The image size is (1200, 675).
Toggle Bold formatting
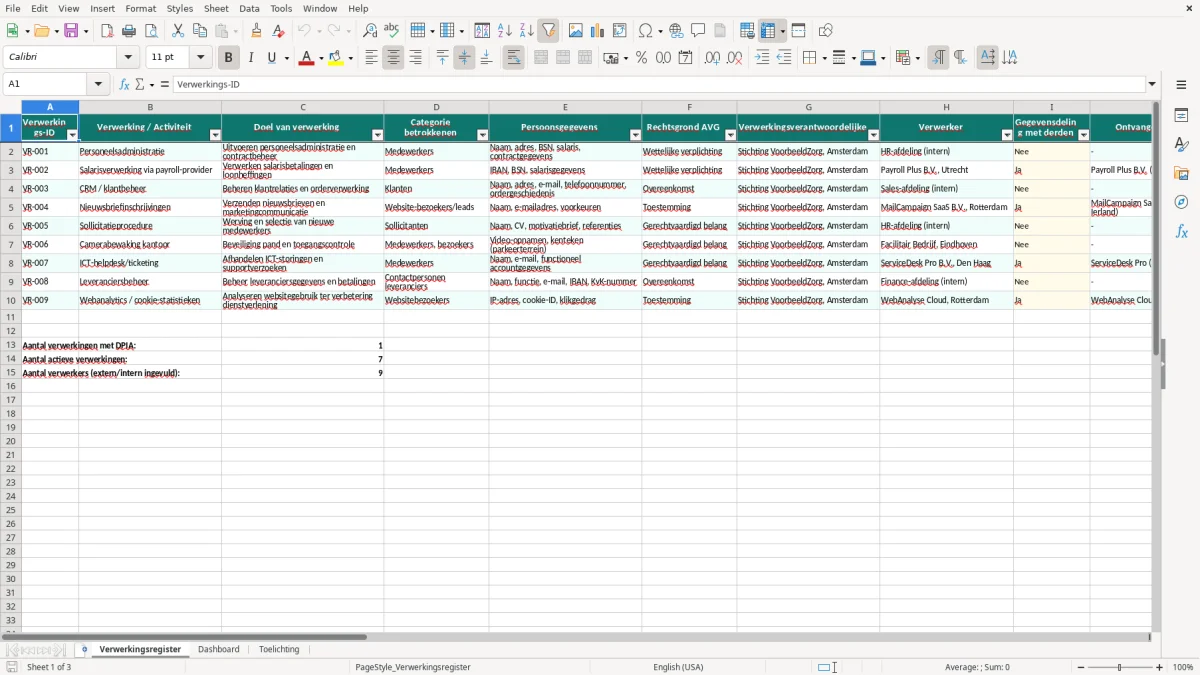click(228, 58)
